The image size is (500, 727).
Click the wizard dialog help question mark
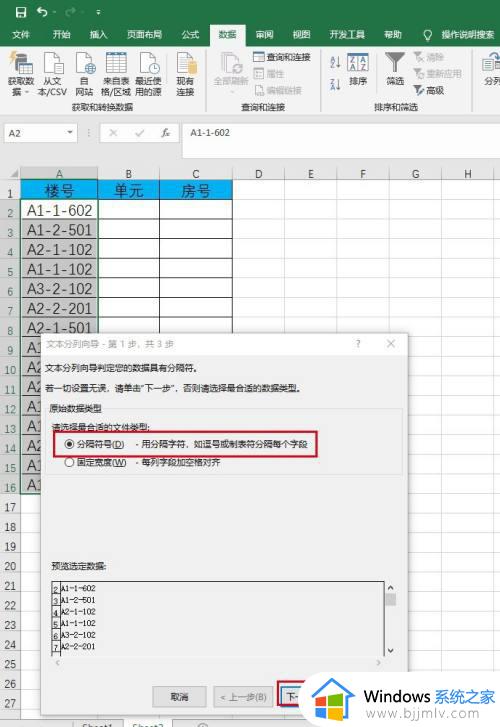point(358,344)
